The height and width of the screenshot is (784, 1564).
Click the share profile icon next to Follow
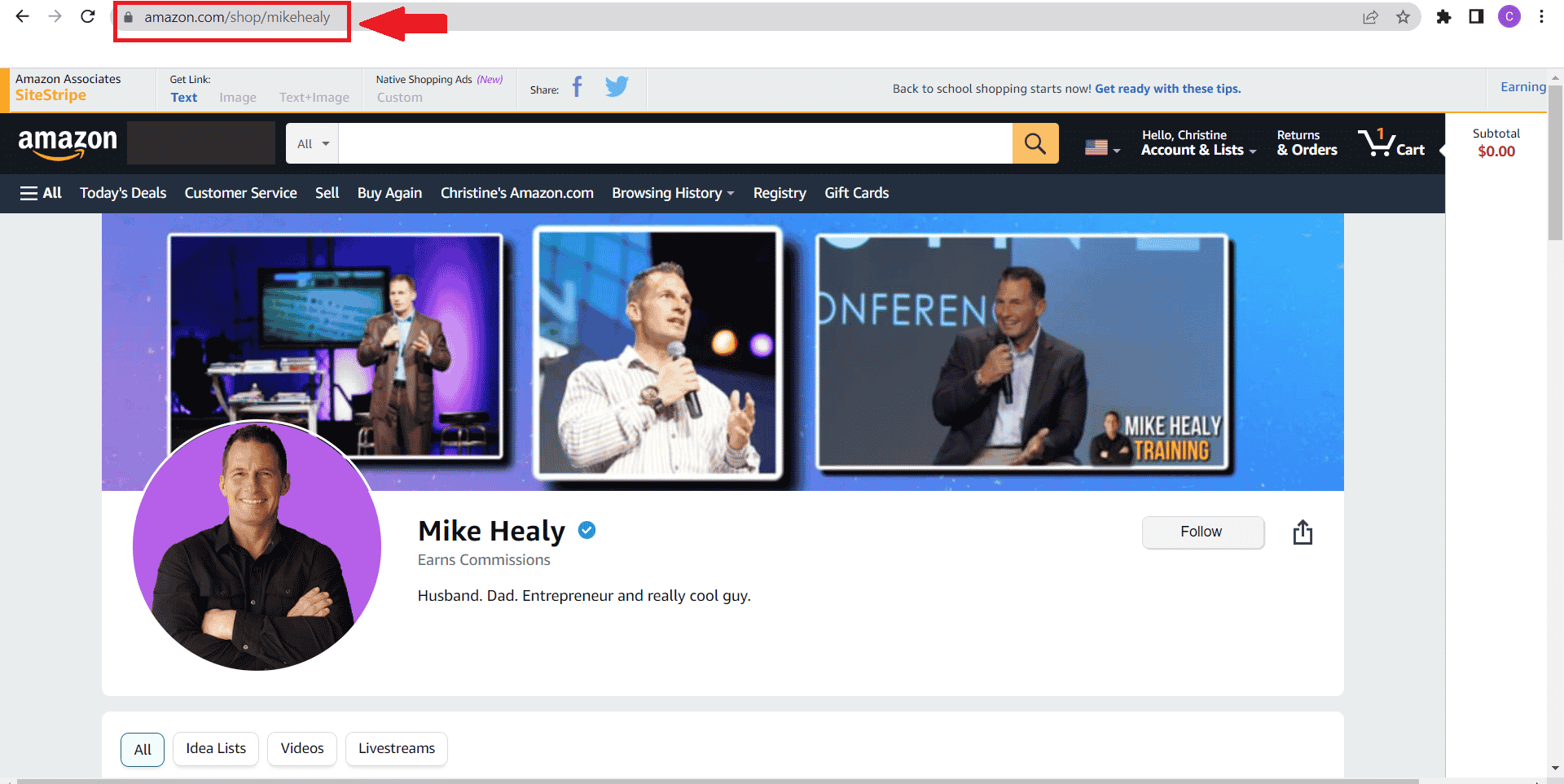click(x=1303, y=532)
